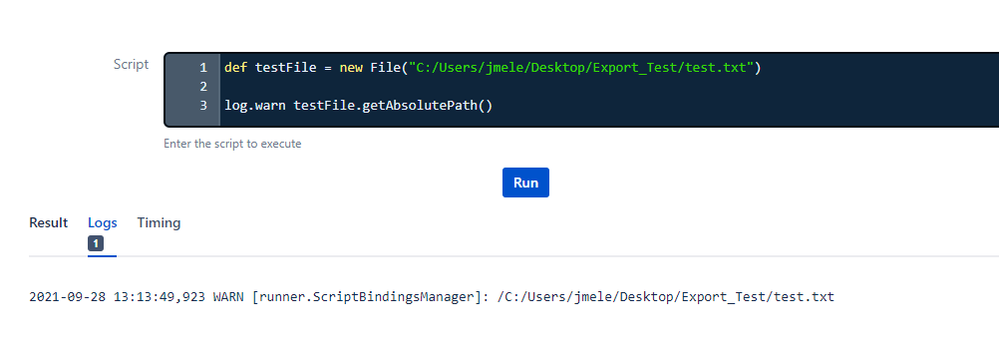Click the Logs count badge showing 1

click(96, 243)
